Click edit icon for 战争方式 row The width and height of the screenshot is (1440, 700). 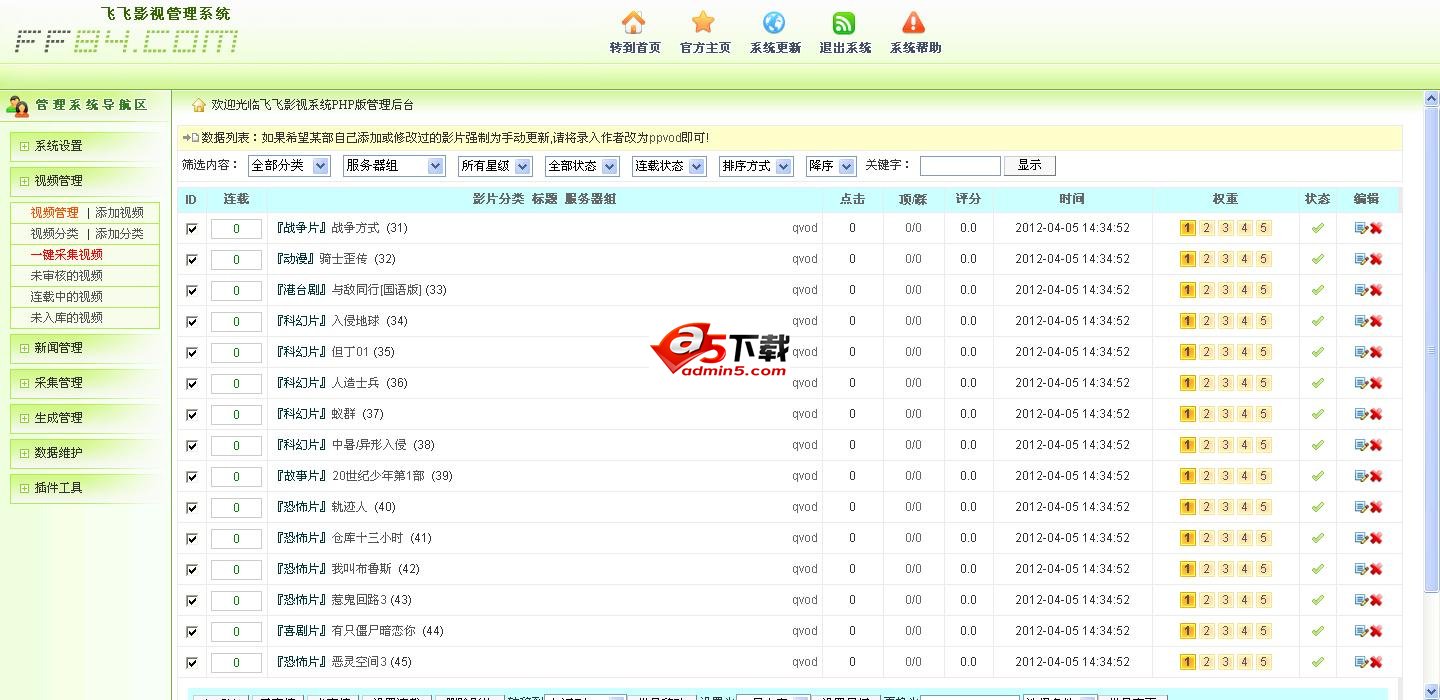(1360, 229)
